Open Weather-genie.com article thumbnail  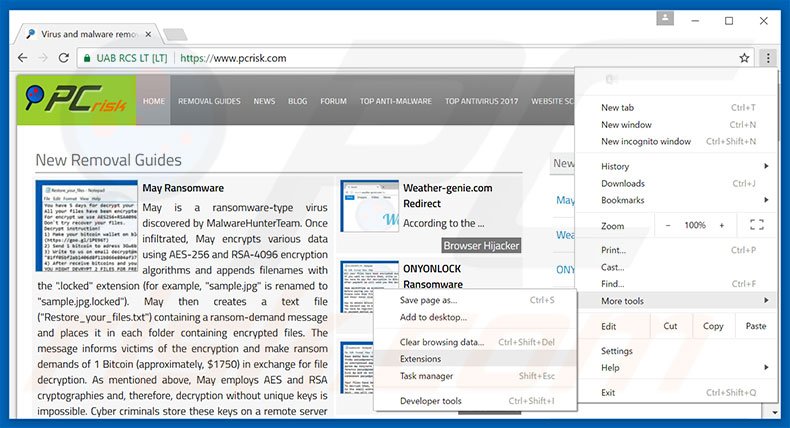[369, 206]
